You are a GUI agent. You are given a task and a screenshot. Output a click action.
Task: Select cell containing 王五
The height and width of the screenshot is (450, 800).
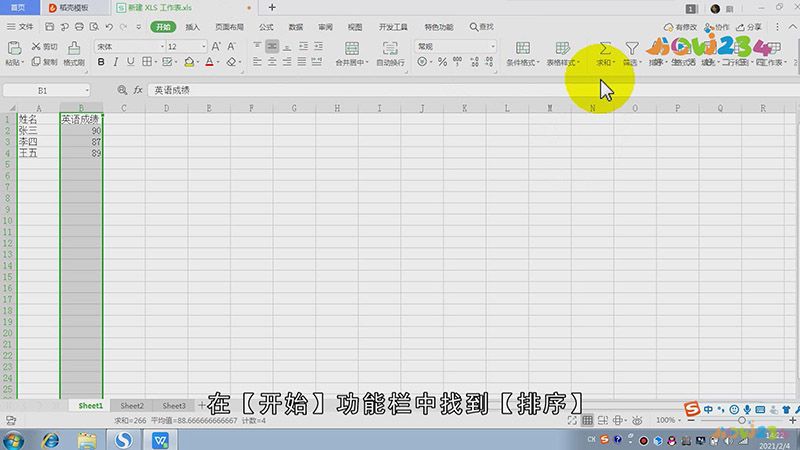(38, 153)
